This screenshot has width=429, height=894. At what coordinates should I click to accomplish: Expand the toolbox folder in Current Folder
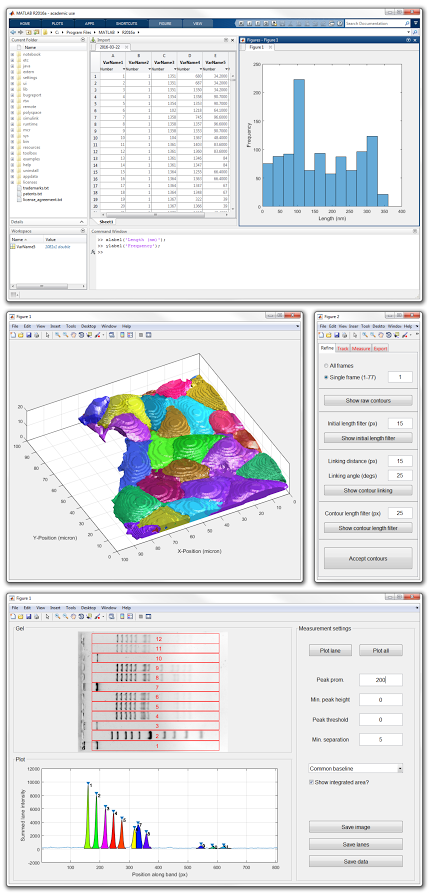click(13, 153)
